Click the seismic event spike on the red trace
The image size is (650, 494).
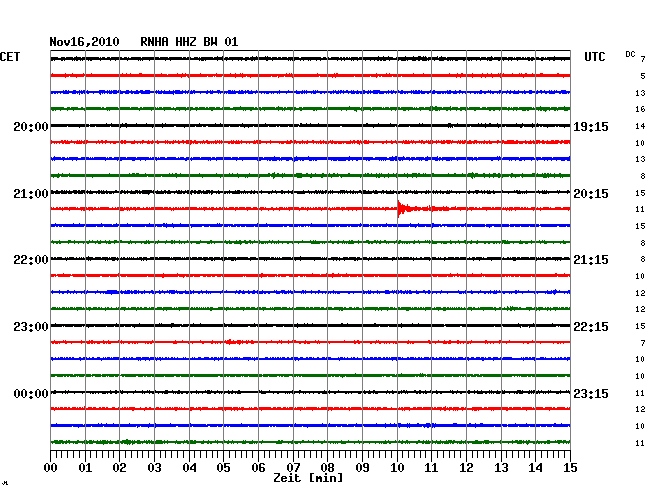point(401,208)
